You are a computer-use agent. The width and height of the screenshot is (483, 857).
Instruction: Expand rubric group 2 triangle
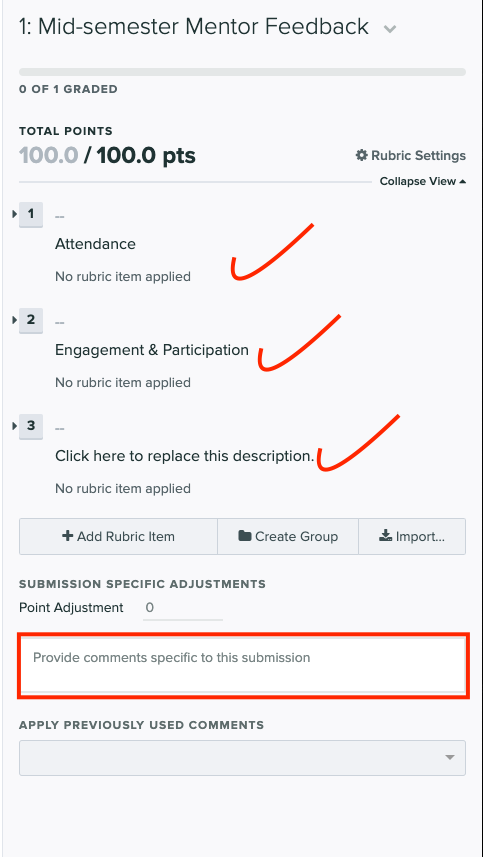(x=15, y=320)
